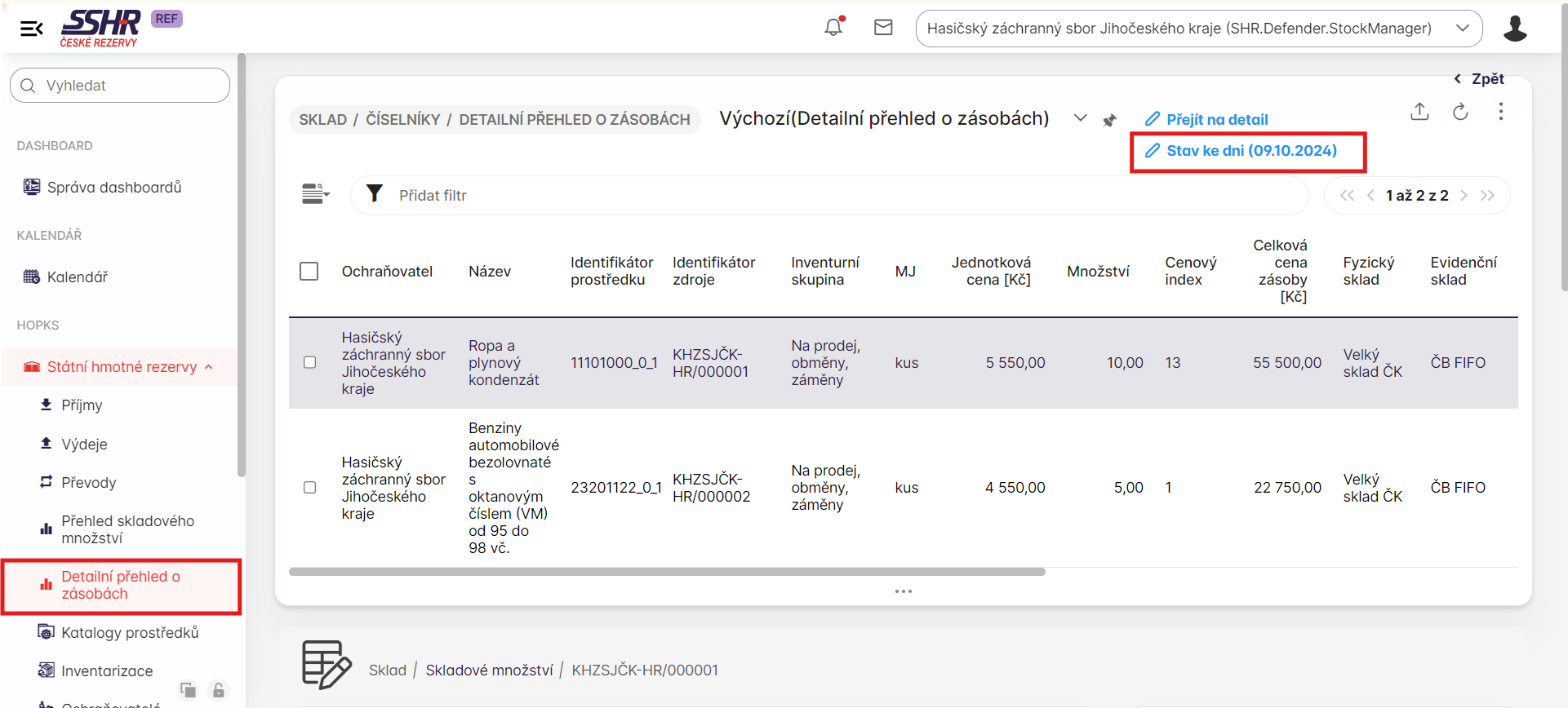Open the three-dot more options menu

pos(1500,112)
